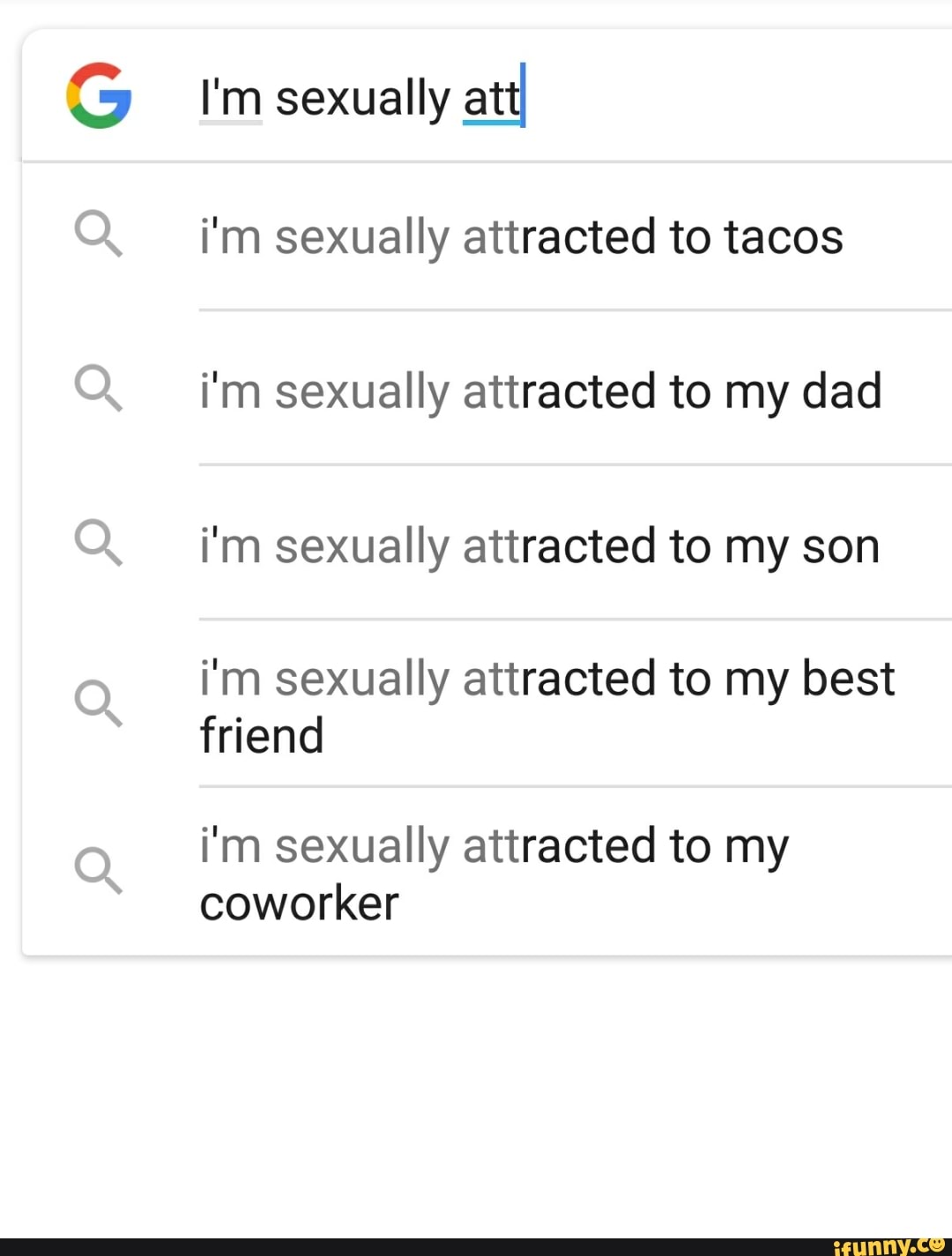Place cursor after the typed text 'att'
The image size is (952, 1256).
pyautogui.click(x=524, y=99)
